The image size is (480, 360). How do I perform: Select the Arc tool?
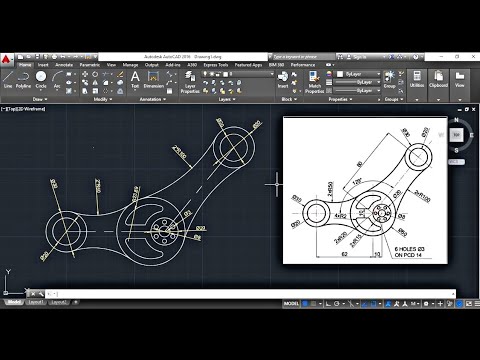point(57,80)
